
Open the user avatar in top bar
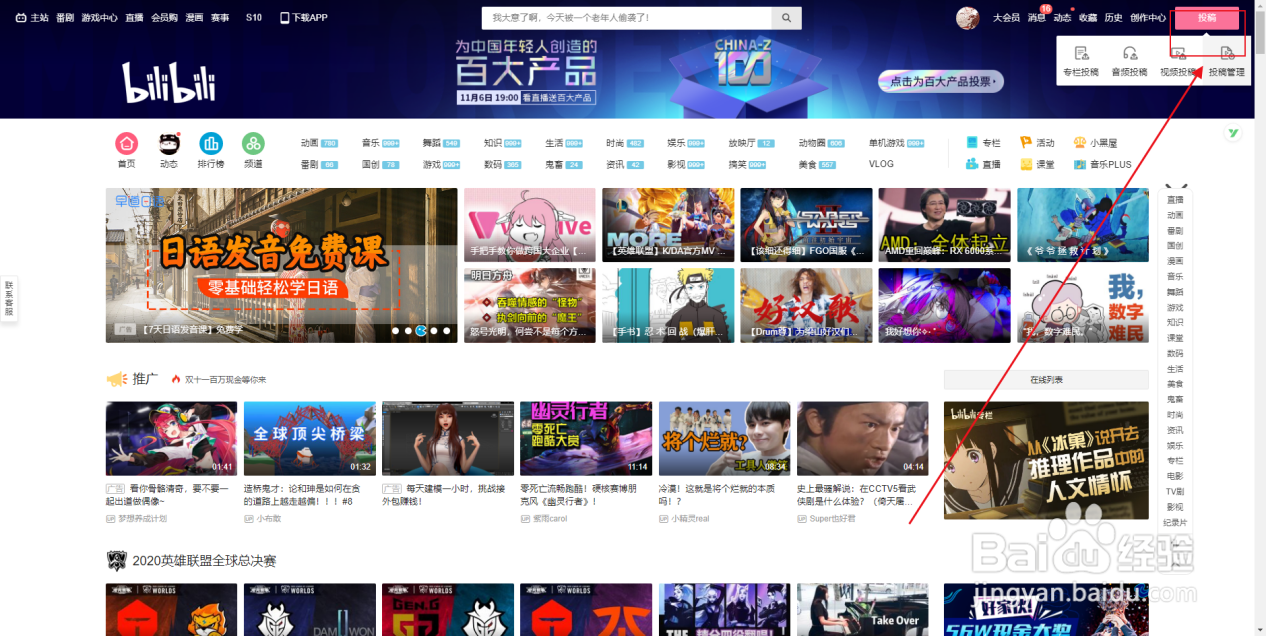pos(967,18)
